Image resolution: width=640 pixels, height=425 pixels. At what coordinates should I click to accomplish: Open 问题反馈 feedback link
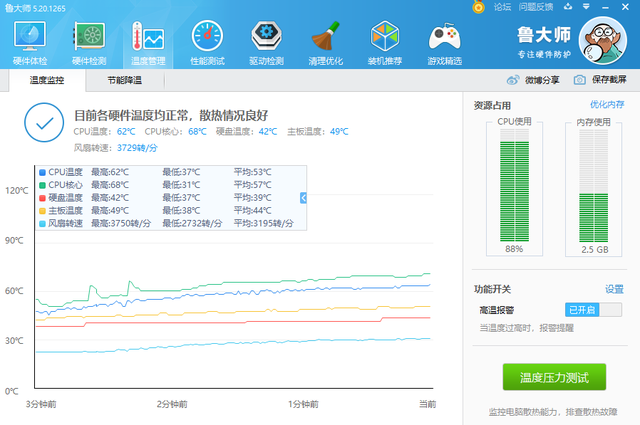coord(536,7)
